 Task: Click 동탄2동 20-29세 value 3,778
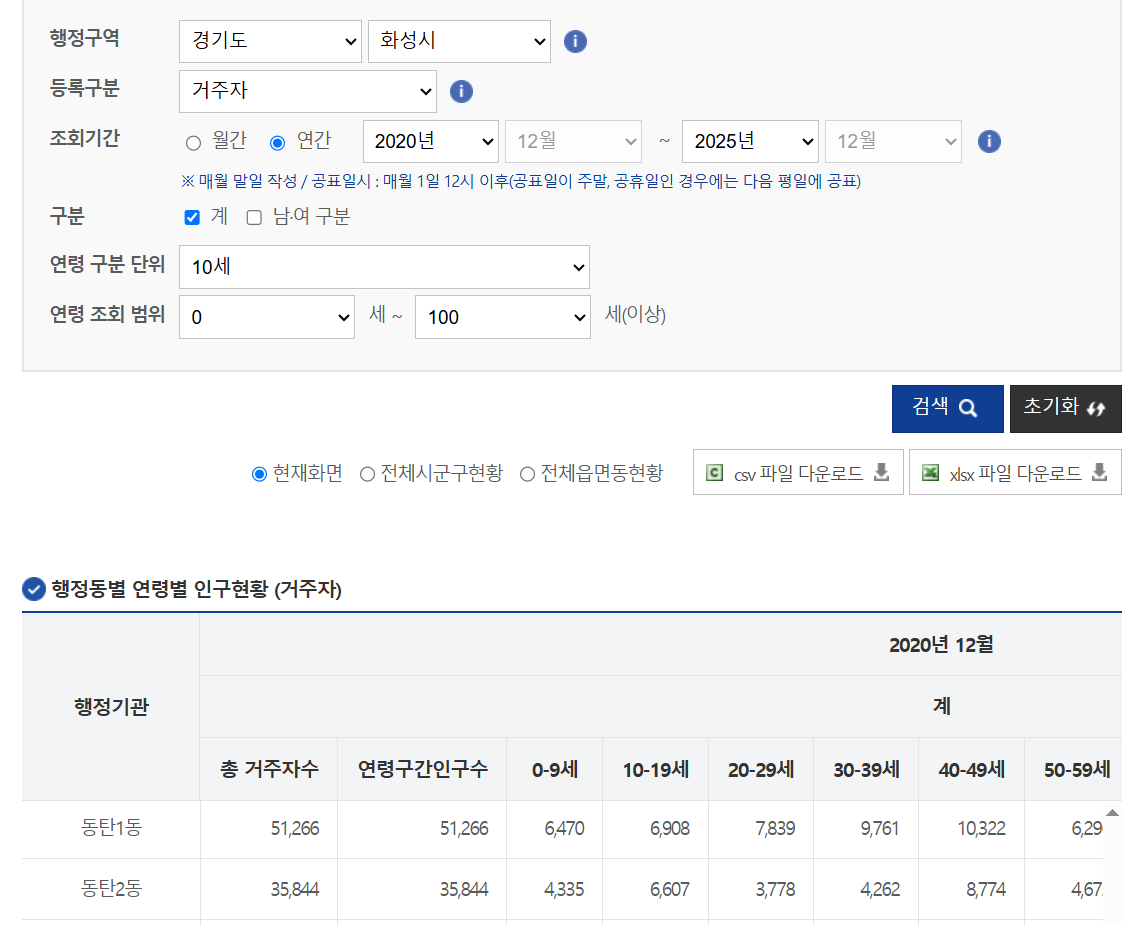(775, 890)
